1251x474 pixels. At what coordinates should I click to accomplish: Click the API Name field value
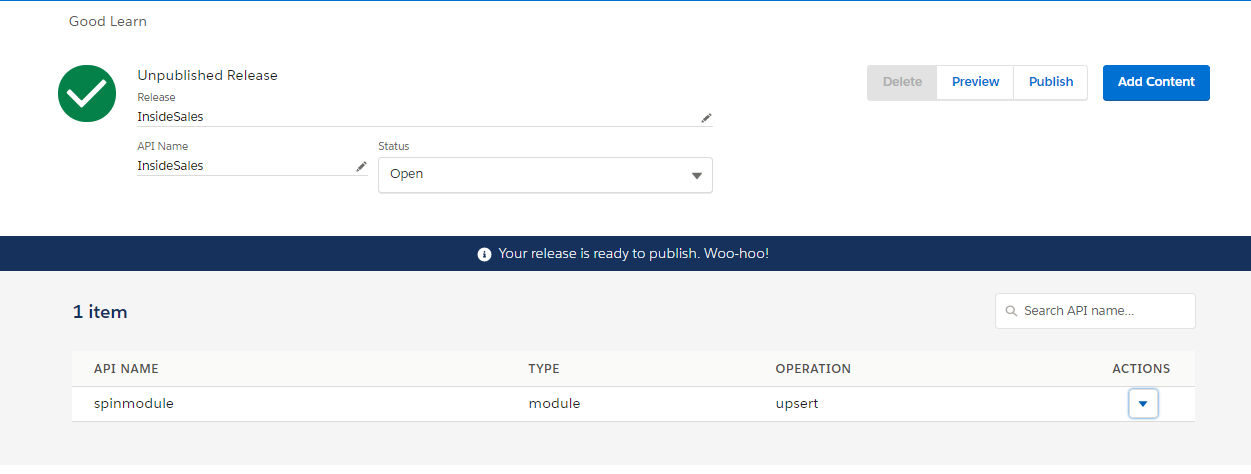[245, 166]
